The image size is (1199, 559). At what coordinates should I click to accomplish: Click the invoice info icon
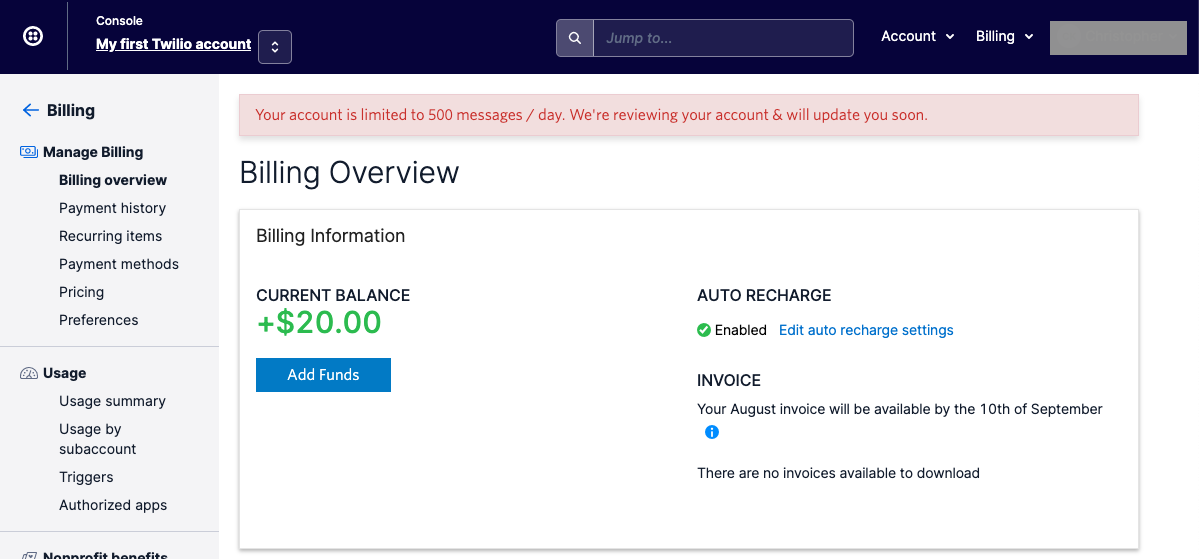711,432
